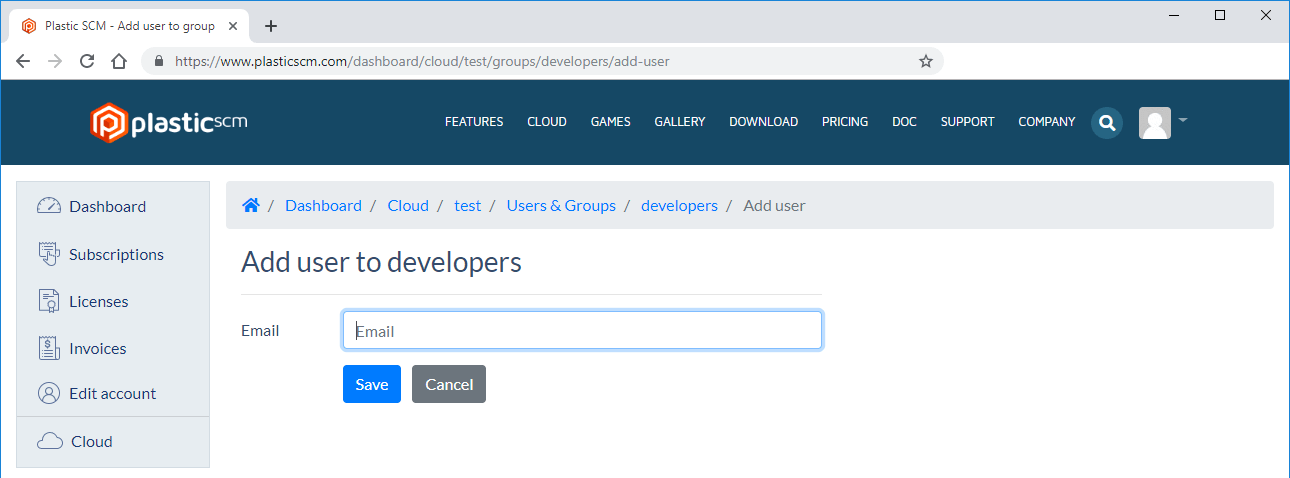
Task: Click the user avatar icon
Action: (1155, 123)
